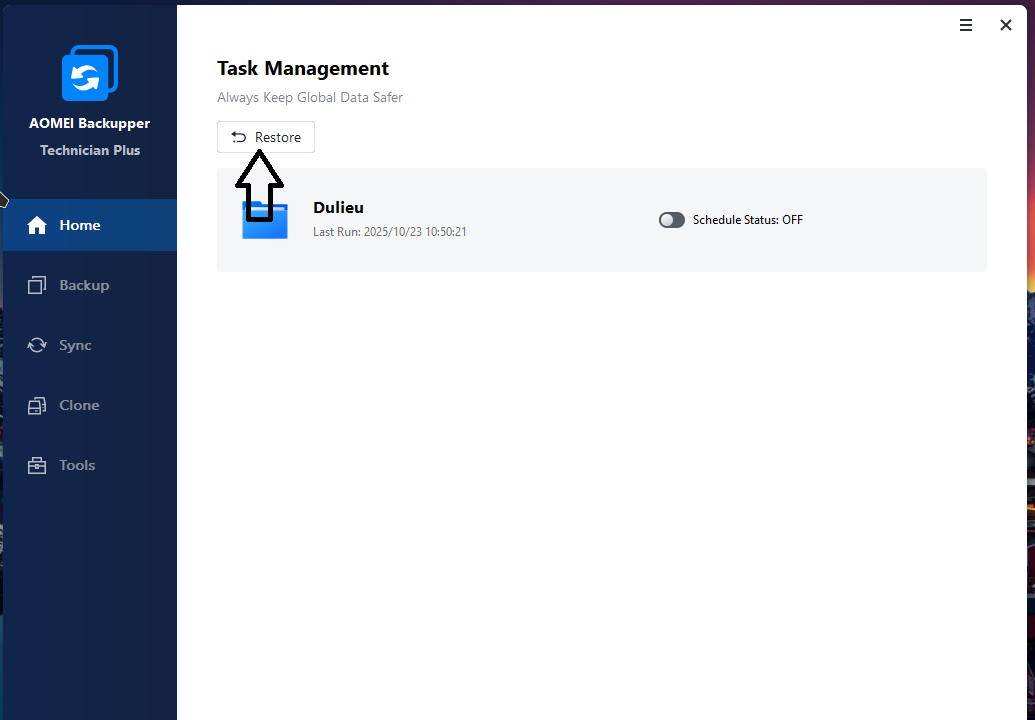Toggle the Schedule Status switch for Dulieu

671,220
